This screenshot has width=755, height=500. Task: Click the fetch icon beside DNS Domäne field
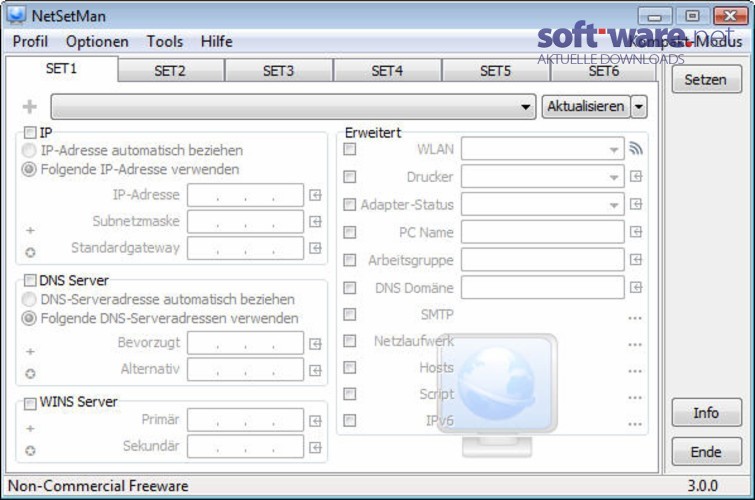point(636,288)
